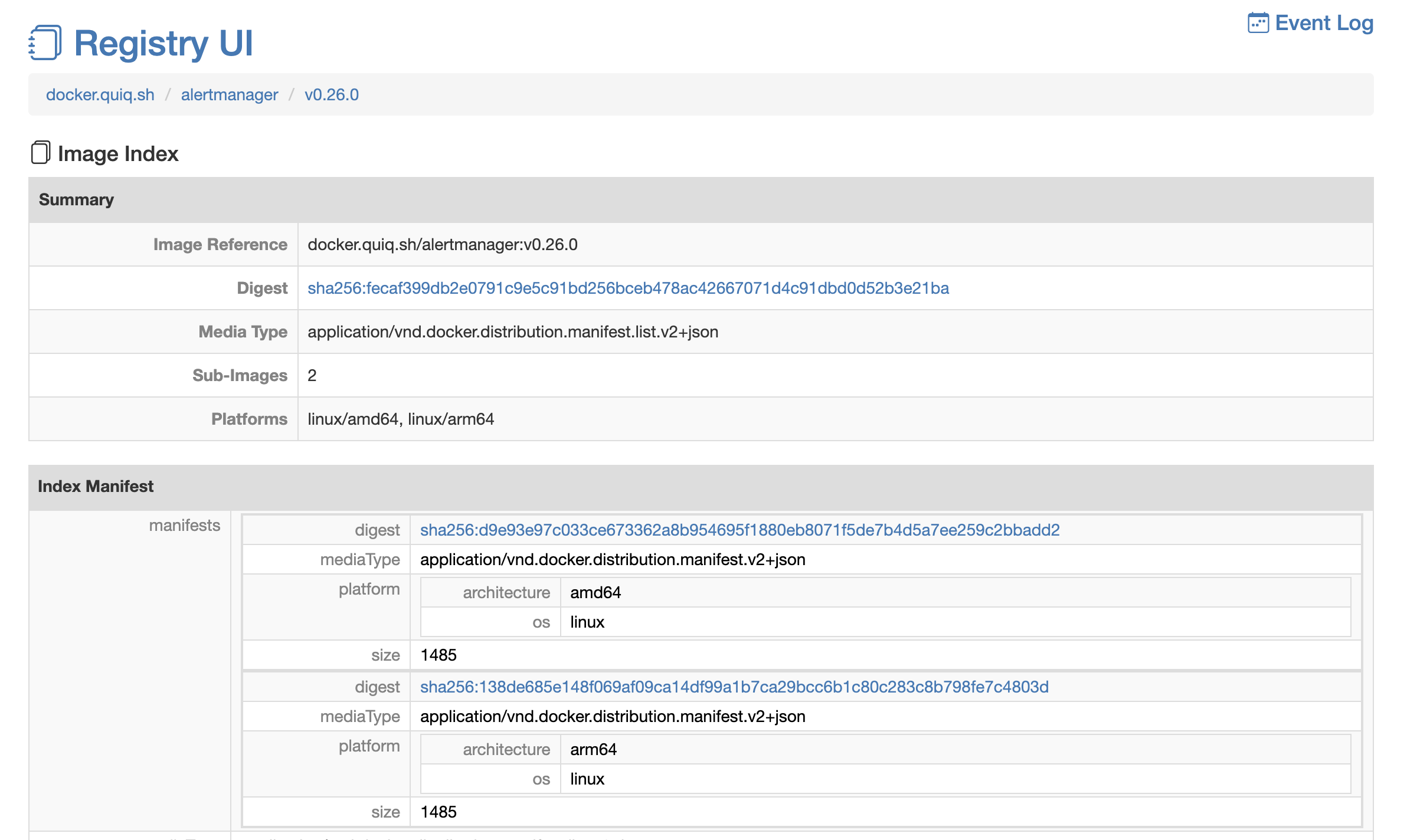The width and height of the screenshot is (1407, 840).
Task: Open the sha256:138de685 arm64 manifest digest
Action: [x=734, y=687]
